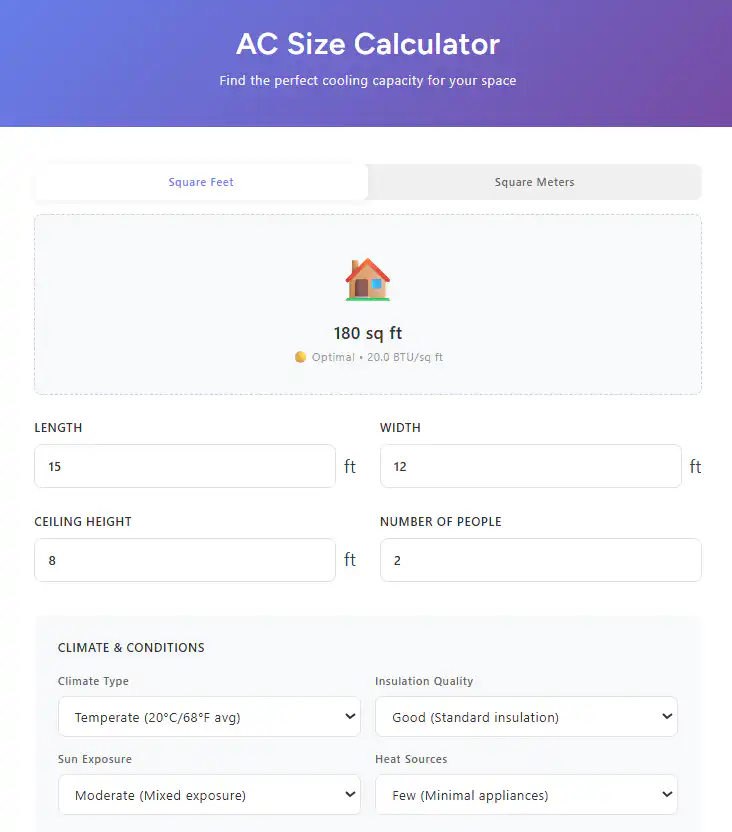Viewport: 732px width, 832px height.
Task: Click the yellow Optimal status dot
Action: pos(300,357)
